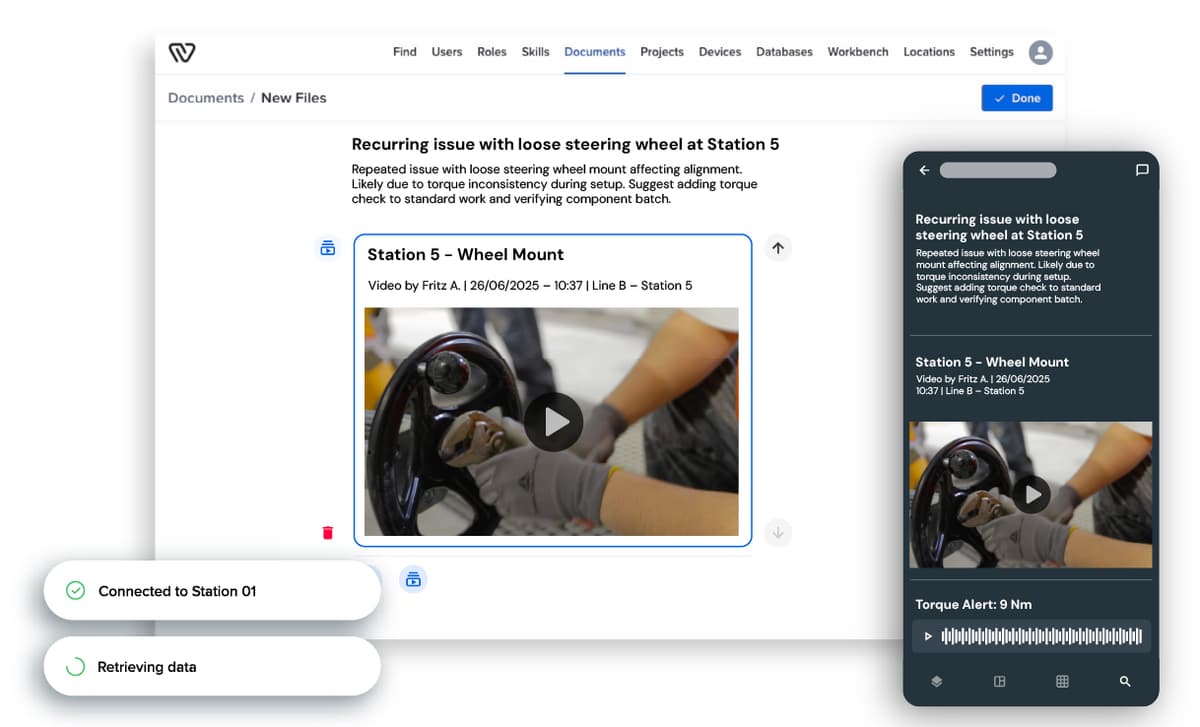Open the user profile avatar icon
Image resolution: width=1200 pixels, height=727 pixels.
[x=1040, y=52]
